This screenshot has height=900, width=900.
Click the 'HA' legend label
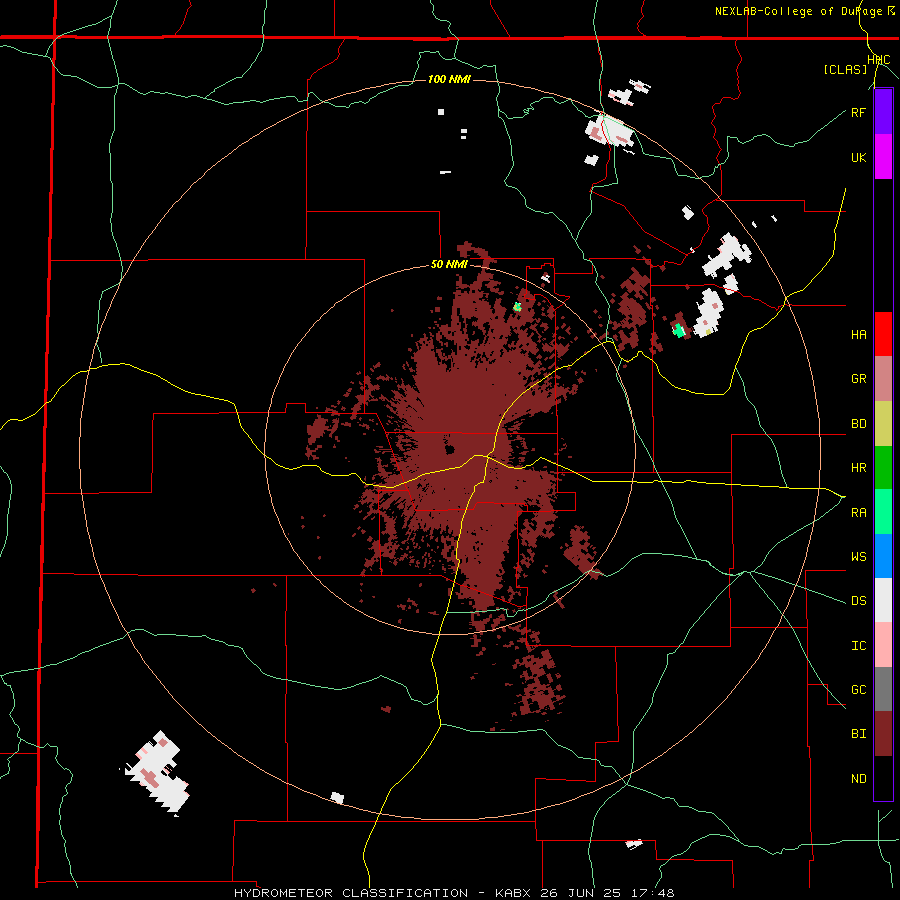(859, 335)
